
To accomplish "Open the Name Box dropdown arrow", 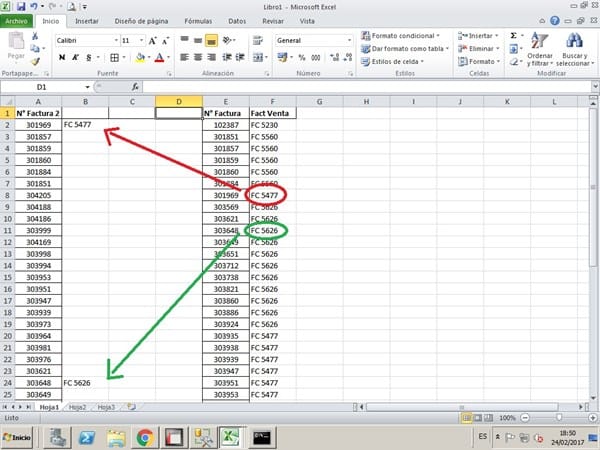I will (88, 87).
